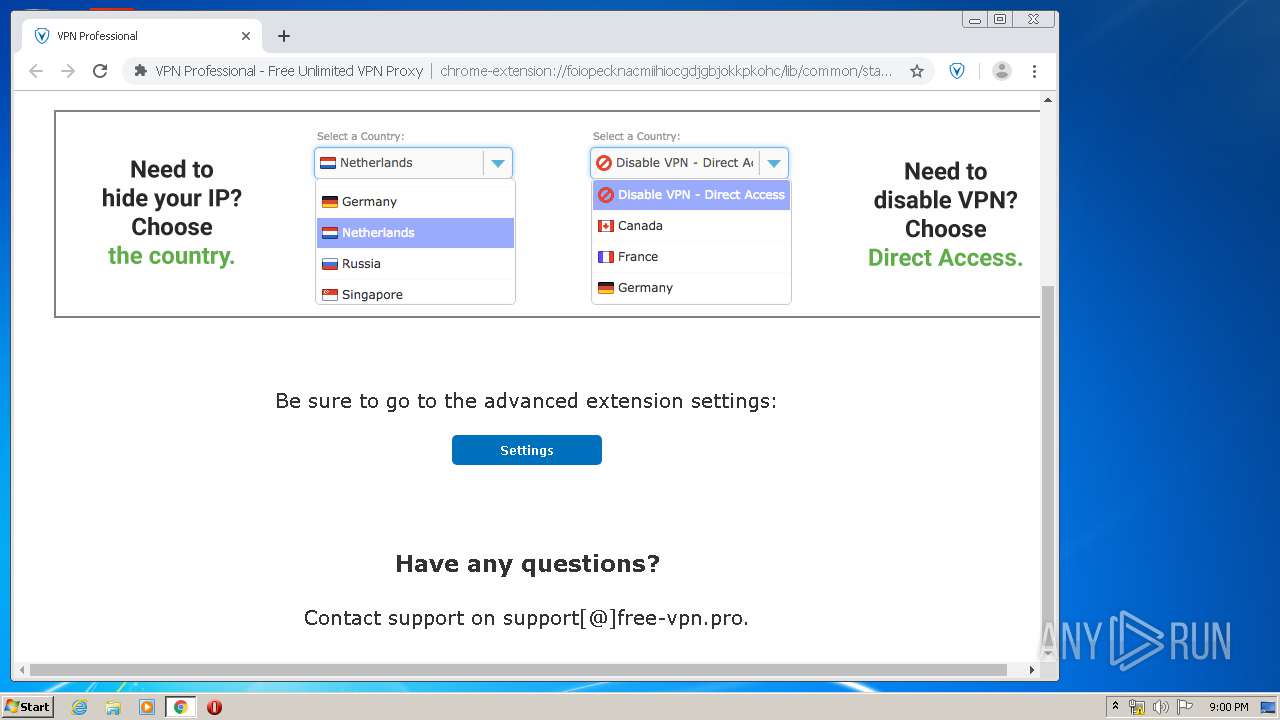
Task: Select the VPN Professional tab
Action: point(143,36)
